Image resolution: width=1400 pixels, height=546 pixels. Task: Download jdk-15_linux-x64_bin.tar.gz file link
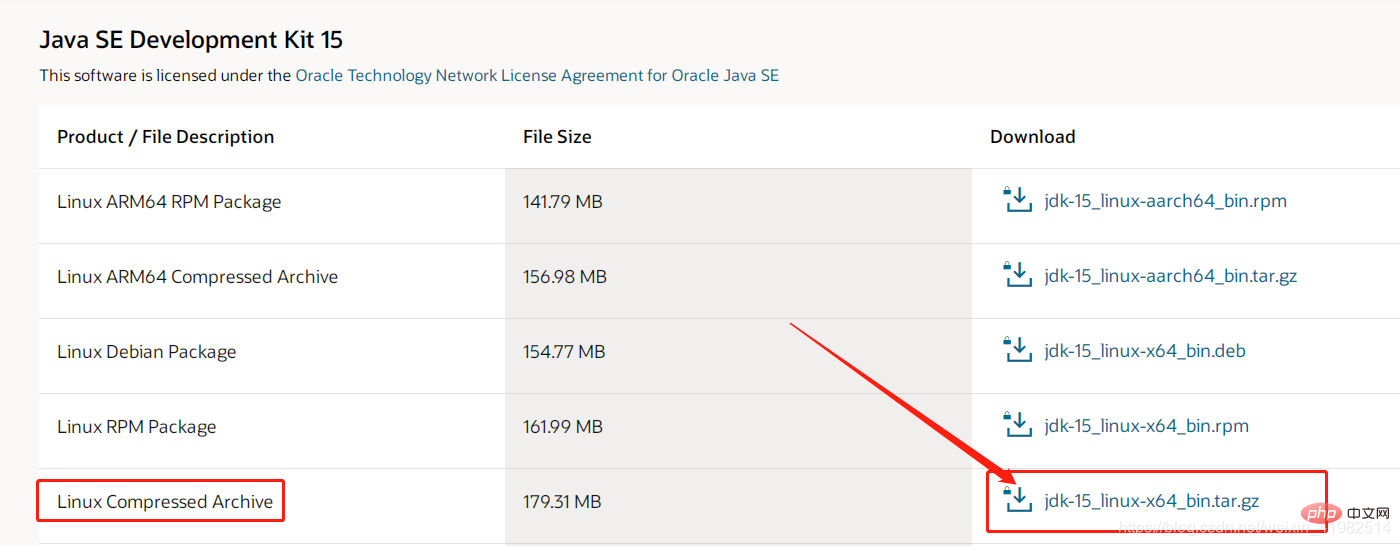[1151, 501]
